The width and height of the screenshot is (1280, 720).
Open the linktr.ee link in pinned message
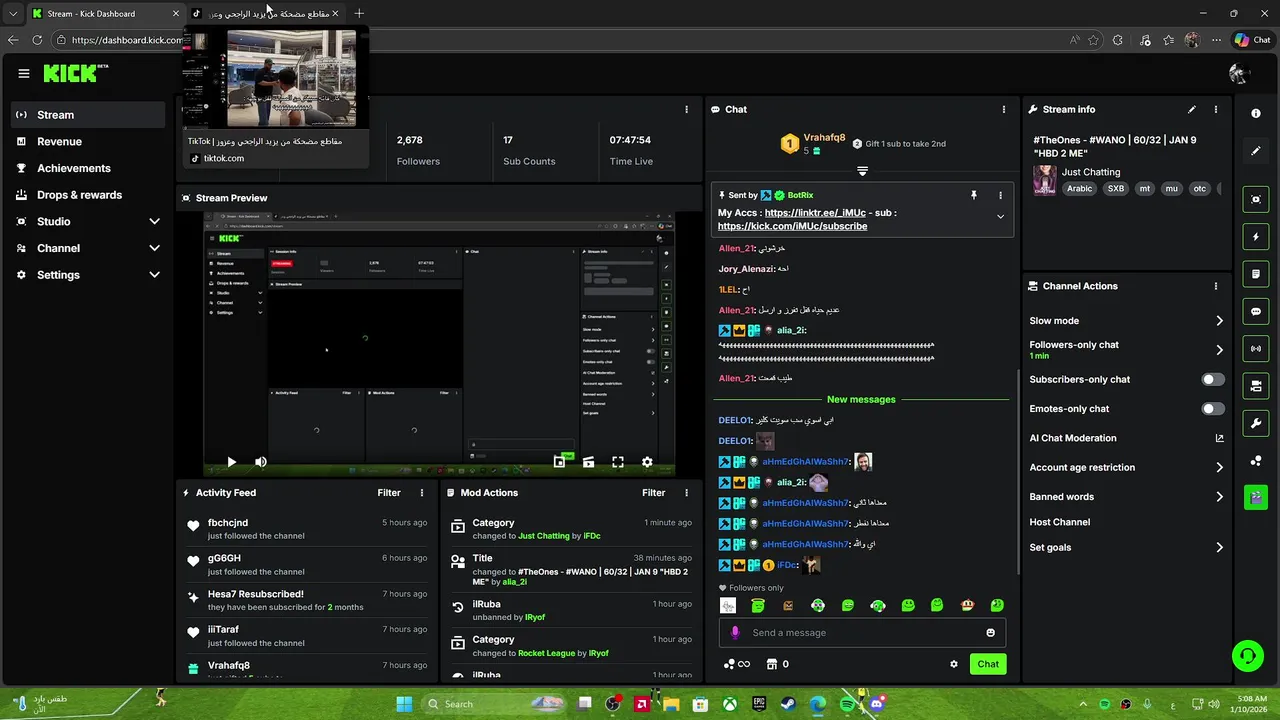[815, 213]
